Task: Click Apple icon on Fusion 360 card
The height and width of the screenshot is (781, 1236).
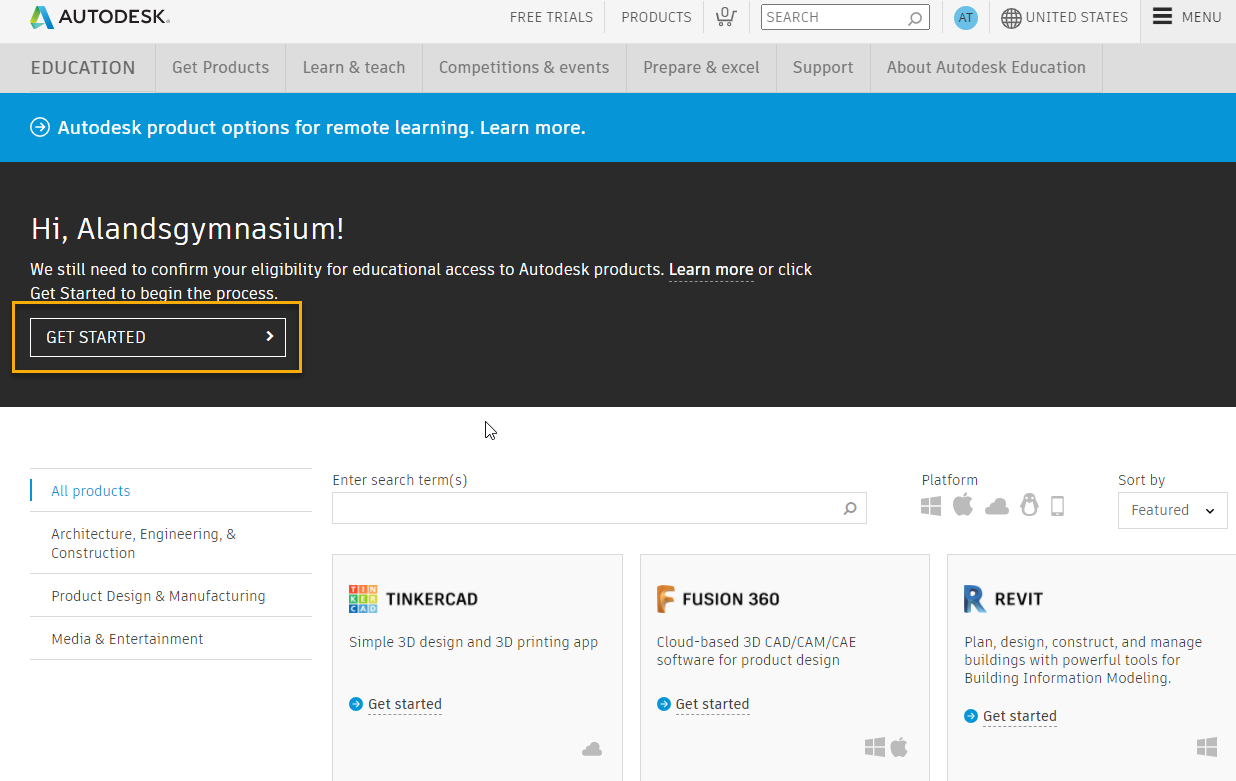Action: (899, 747)
